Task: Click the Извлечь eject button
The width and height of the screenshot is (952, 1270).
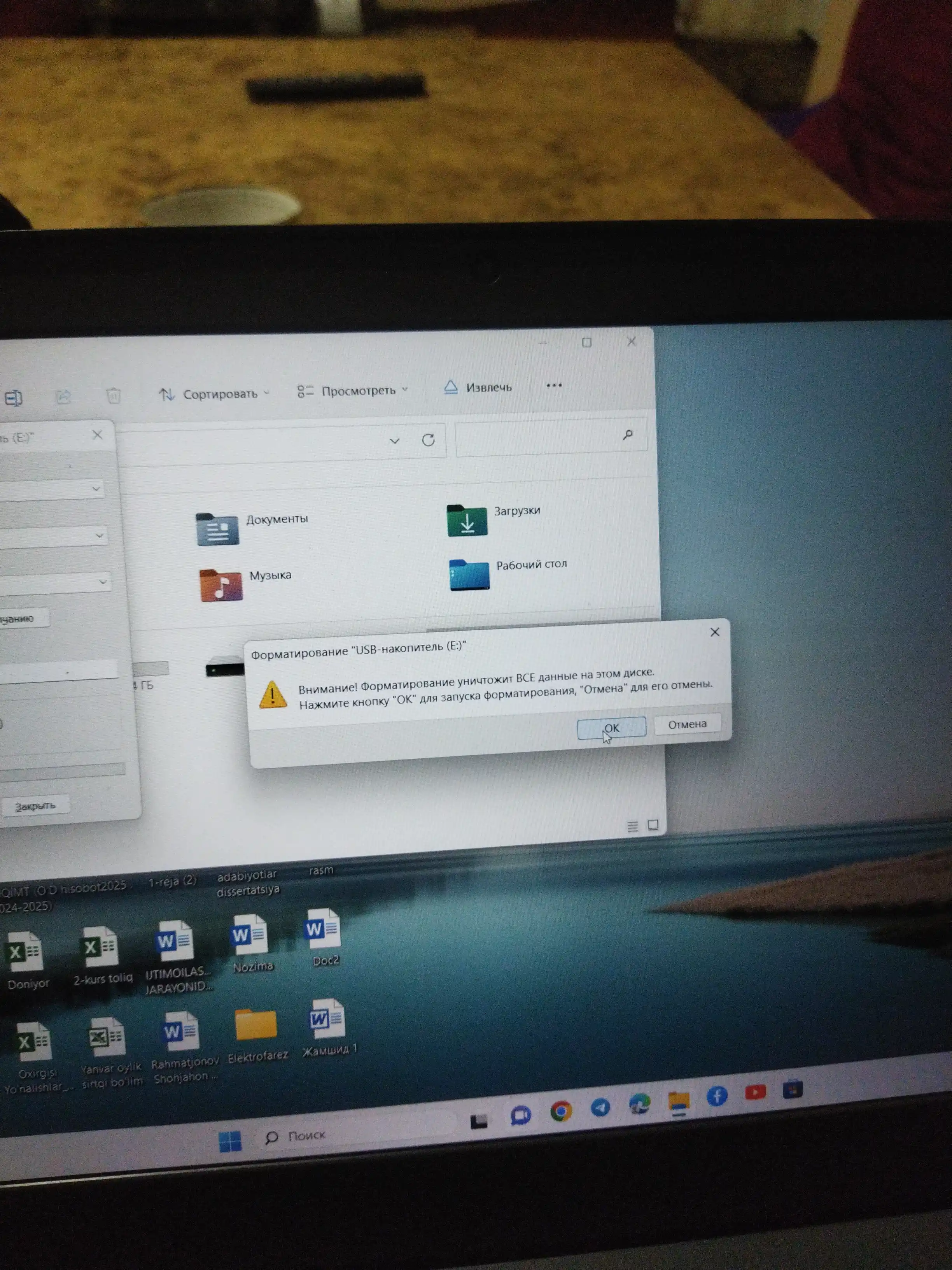Action: pyautogui.click(x=478, y=388)
